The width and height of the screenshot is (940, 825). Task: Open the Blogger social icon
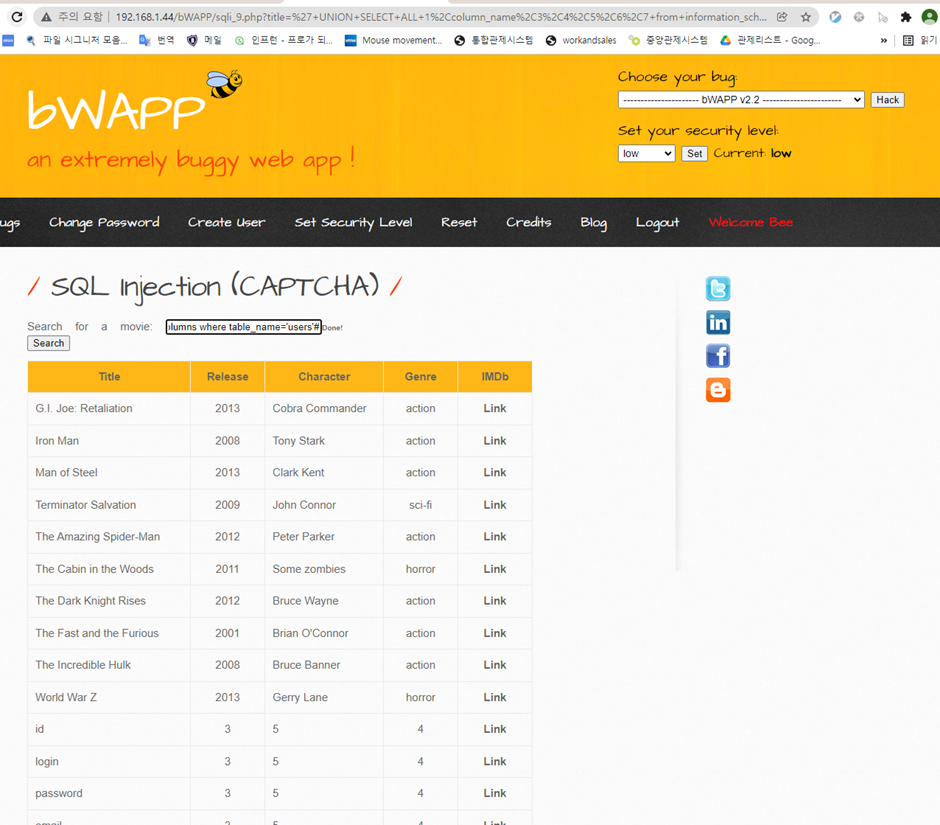pos(718,390)
